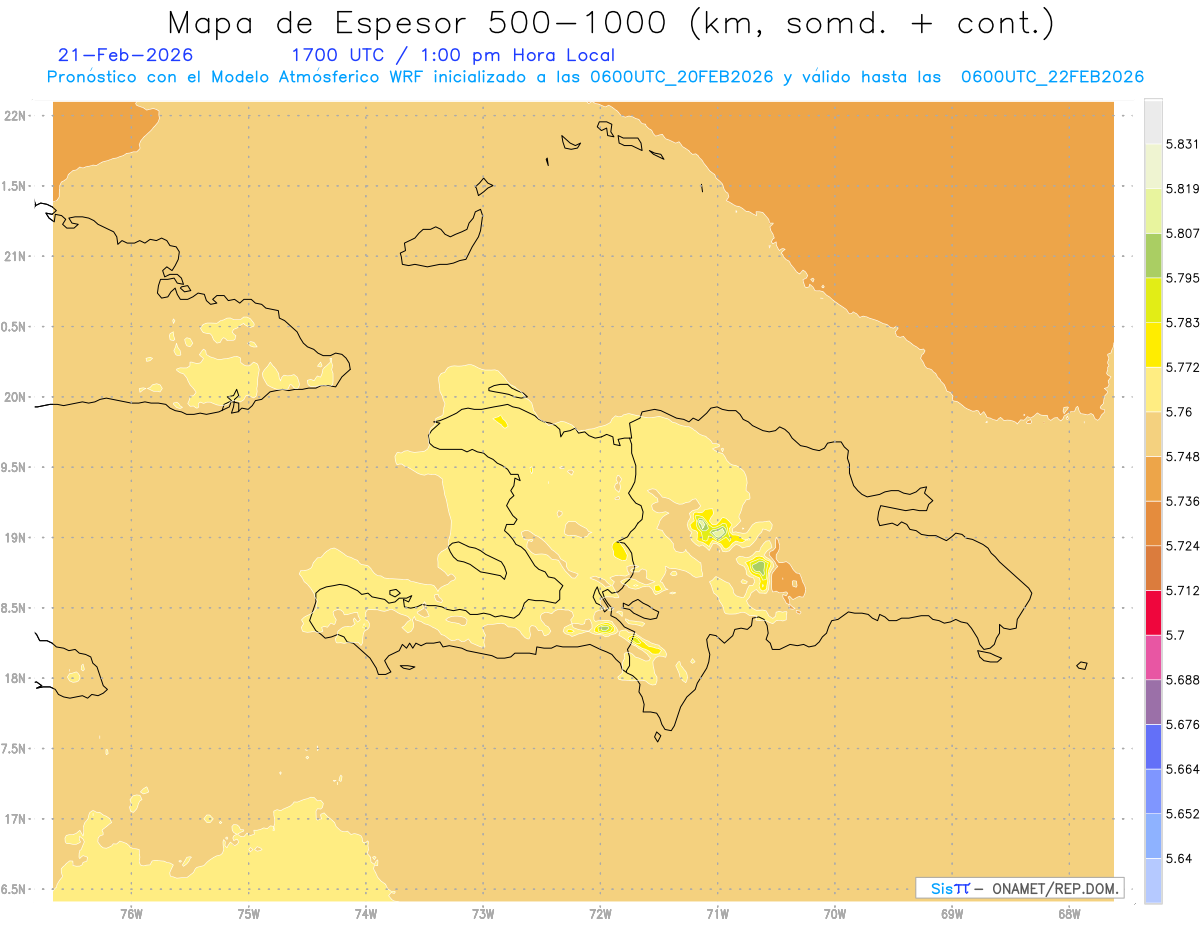Click the legend value 5.712

pyautogui.click(x=1182, y=591)
